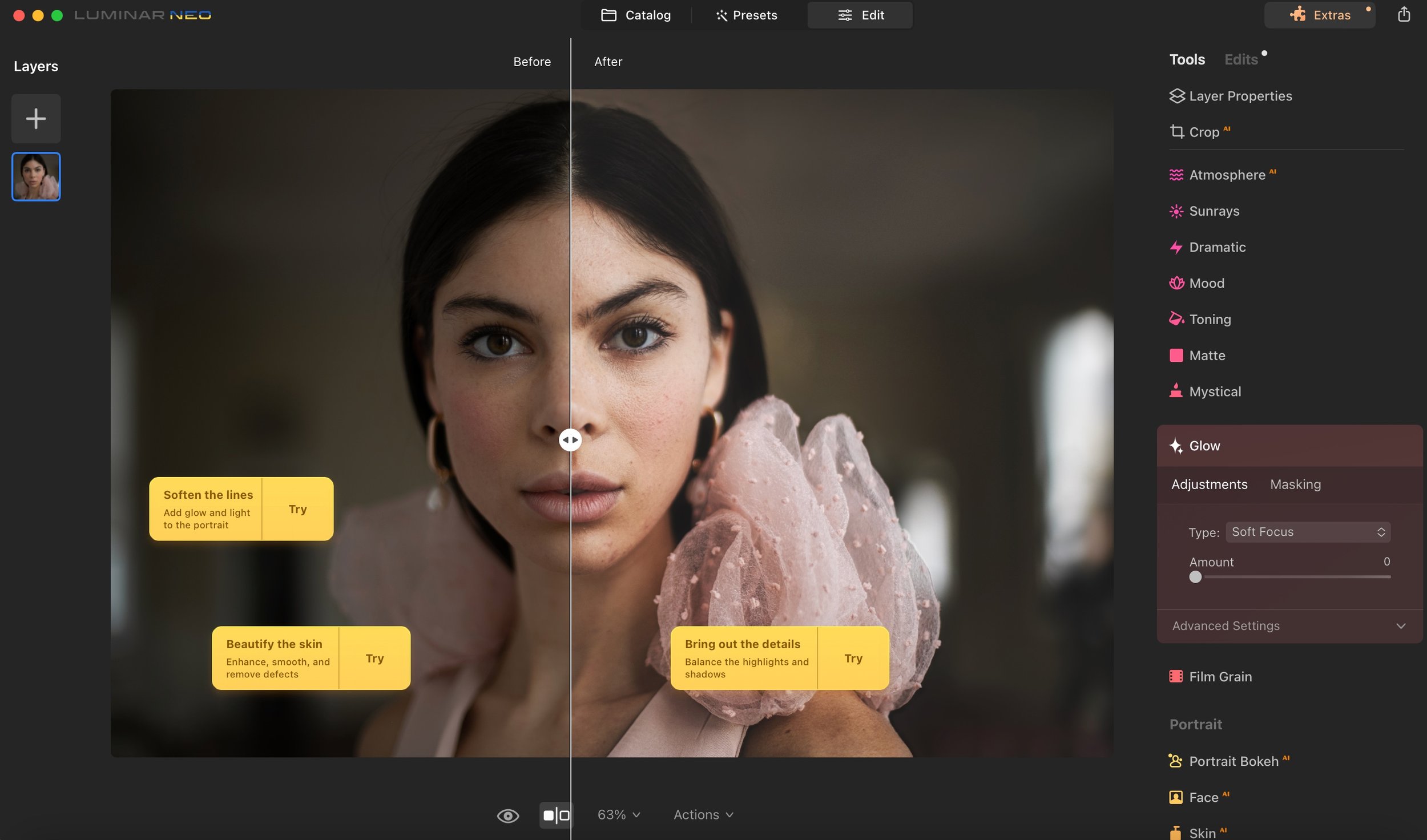Select the Glow Adjustments tab
The width and height of the screenshot is (1427, 840).
pyautogui.click(x=1209, y=484)
